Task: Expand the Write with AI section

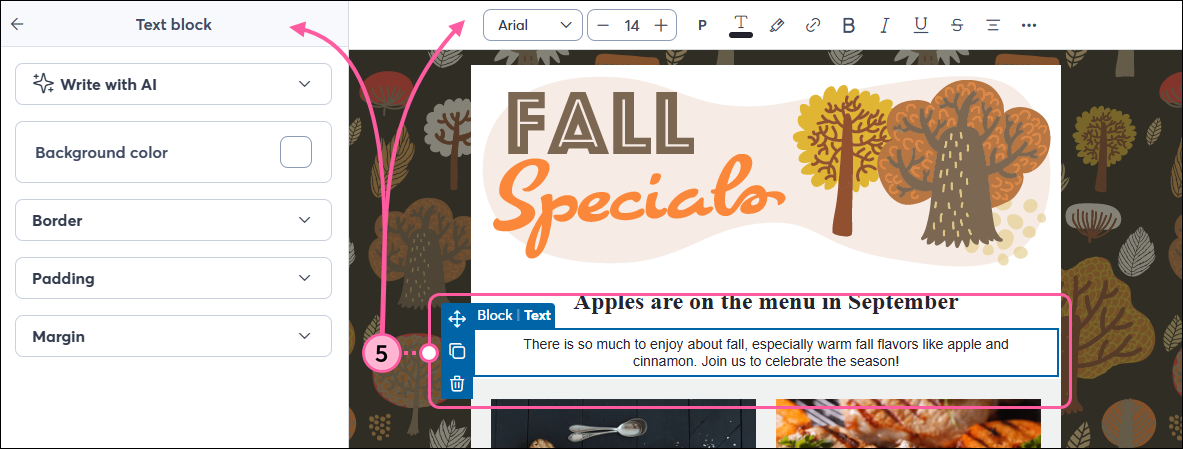Action: click(x=174, y=84)
